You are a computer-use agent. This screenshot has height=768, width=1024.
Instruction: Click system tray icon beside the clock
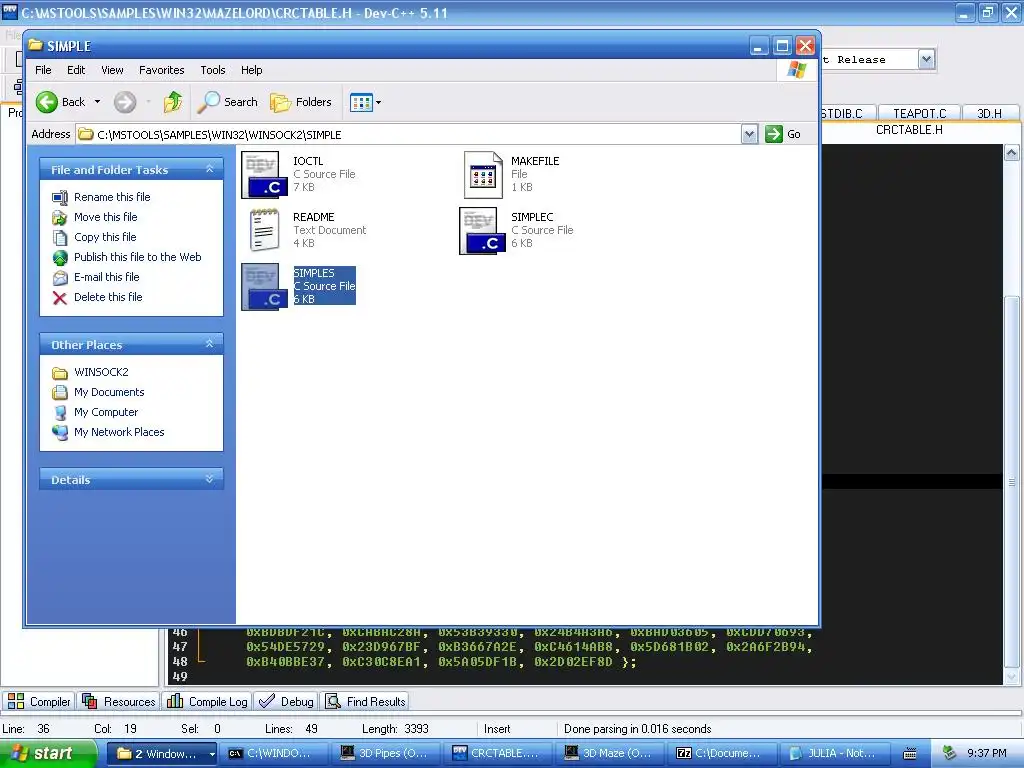(x=950, y=754)
